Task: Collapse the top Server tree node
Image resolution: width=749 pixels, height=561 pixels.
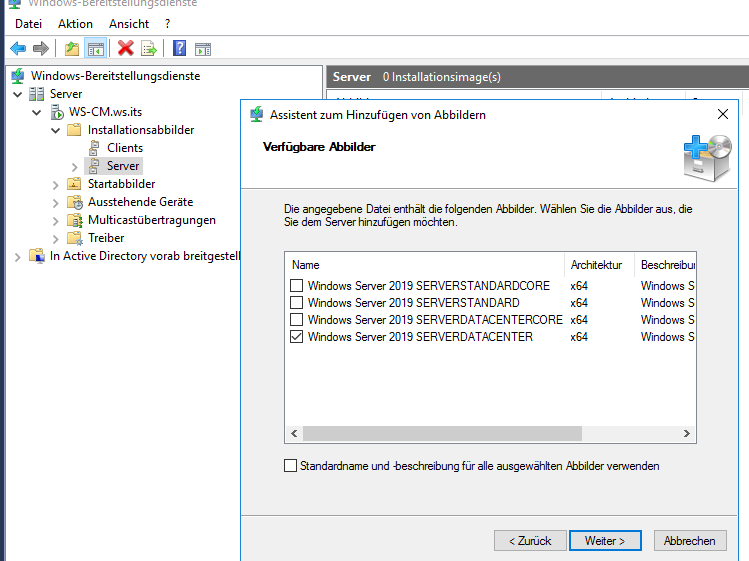Action: 18,94
